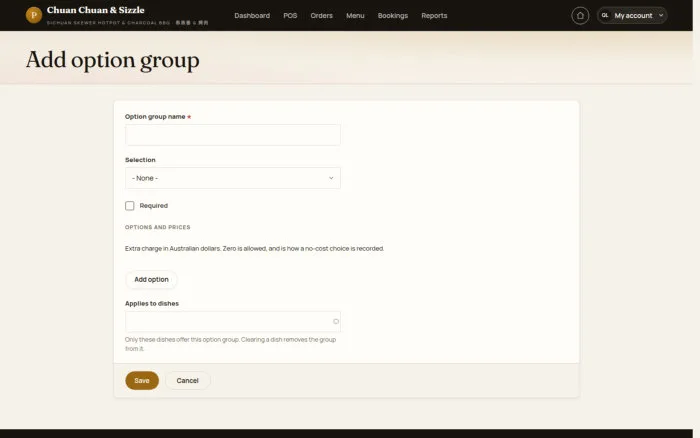Click the Required checkbox label text
Screen dimensions: 700x438
pos(154,206)
